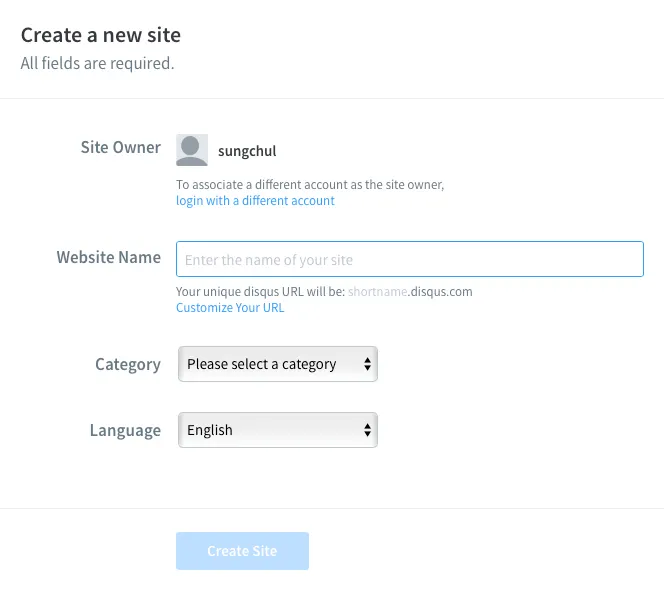Screen dimensions: 664x590
Task: Click the Please select a category text
Action: coord(262,364)
